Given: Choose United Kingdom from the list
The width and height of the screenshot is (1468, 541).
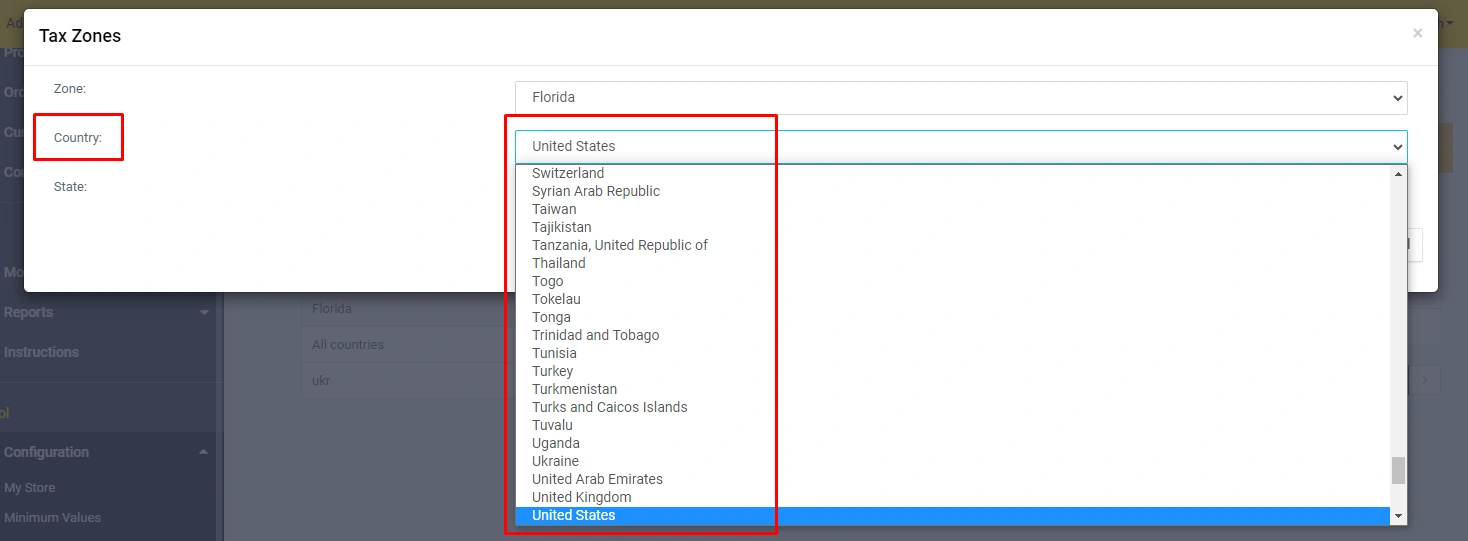Looking at the screenshot, I should 581,497.
